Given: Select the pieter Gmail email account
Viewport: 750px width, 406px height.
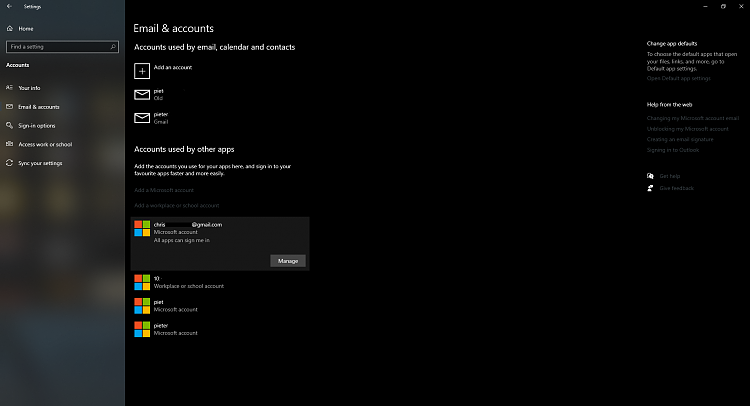Looking at the screenshot, I should [220, 118].
